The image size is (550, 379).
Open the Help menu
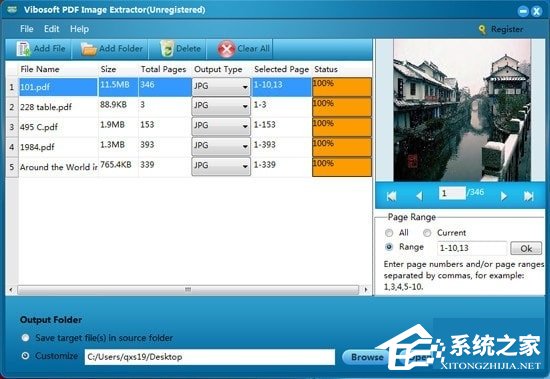pyautogui.click(x=79, y=29)
